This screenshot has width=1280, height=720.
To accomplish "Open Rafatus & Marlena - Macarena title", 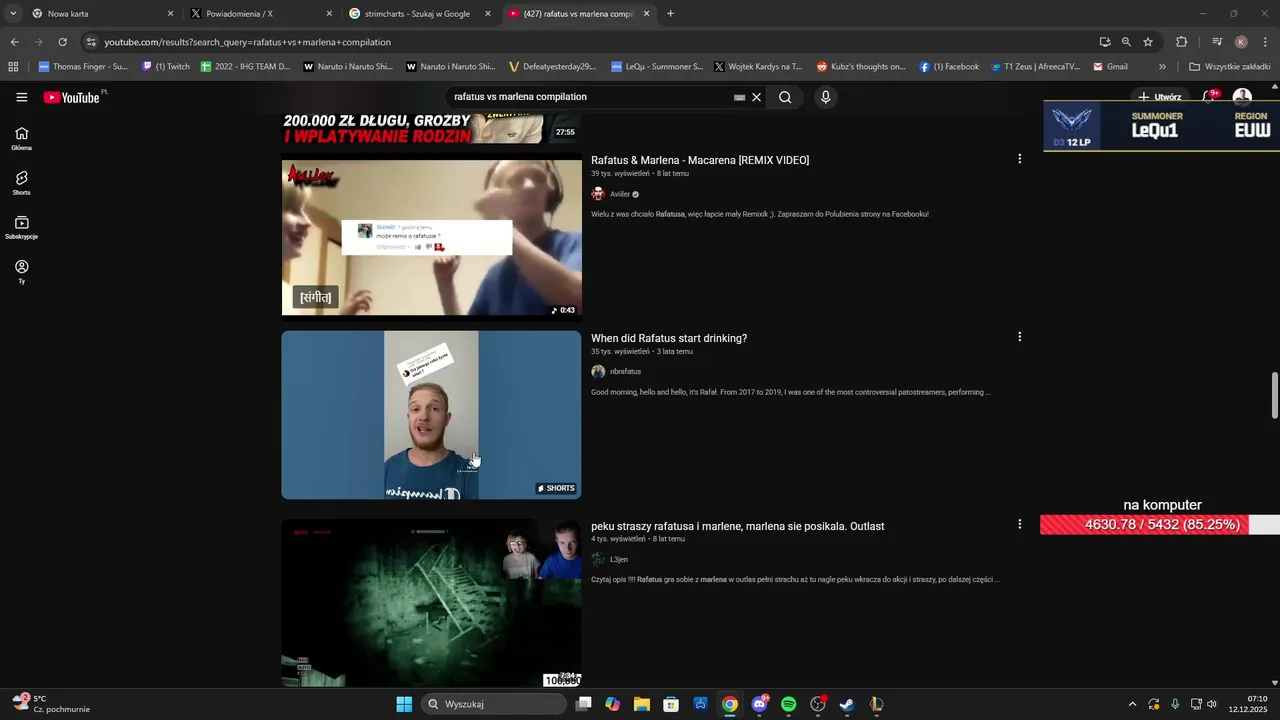I will (700, 160).
